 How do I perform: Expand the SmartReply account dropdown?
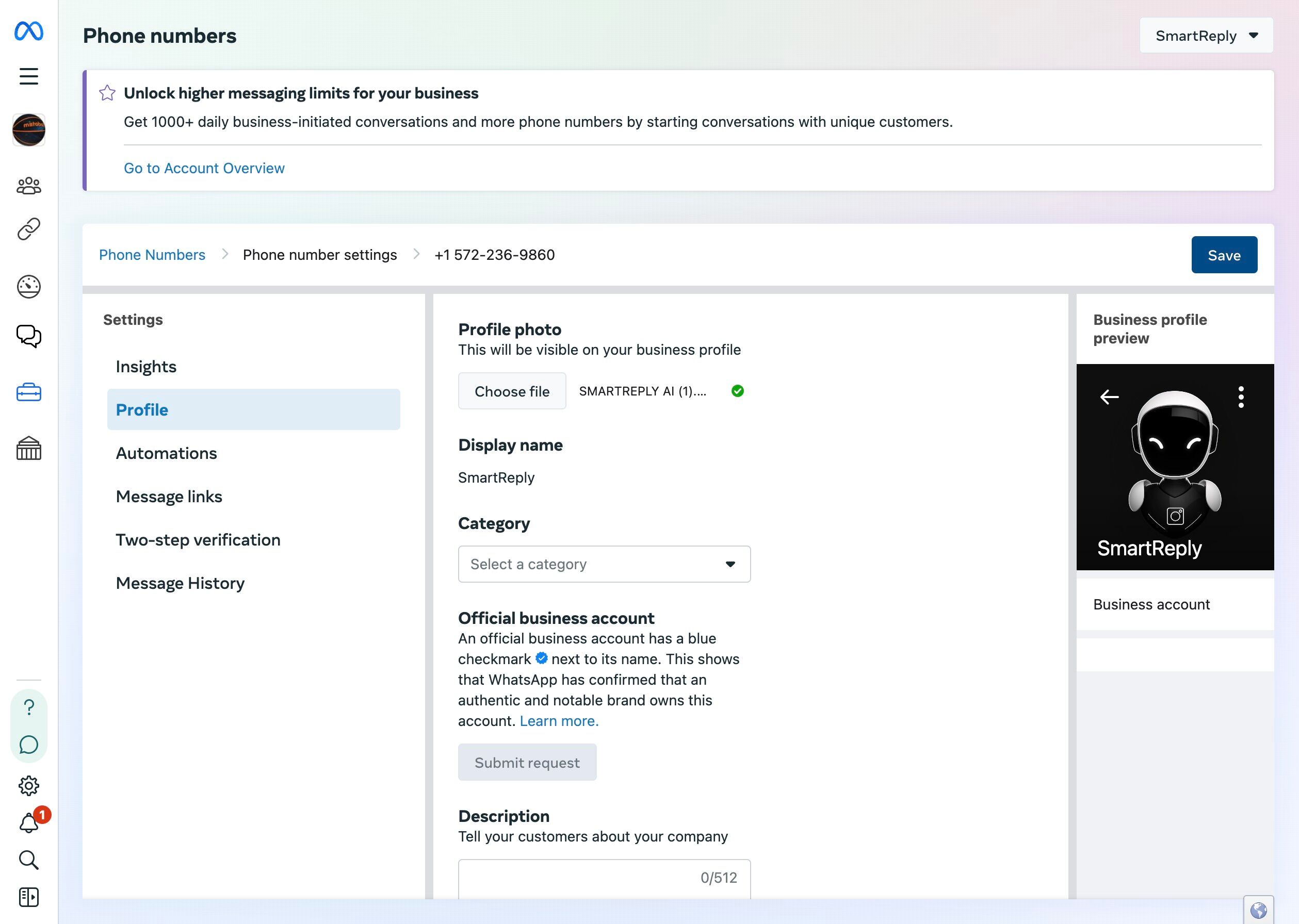point(1206,36)
